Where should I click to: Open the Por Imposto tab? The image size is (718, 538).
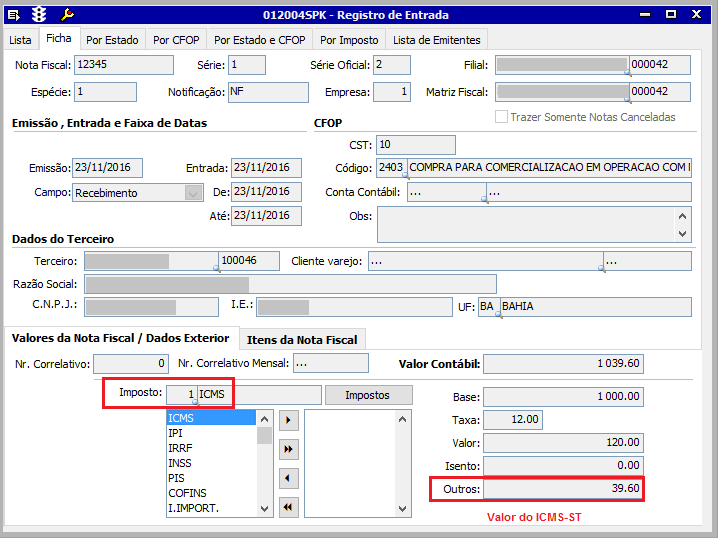click(349, 40)
